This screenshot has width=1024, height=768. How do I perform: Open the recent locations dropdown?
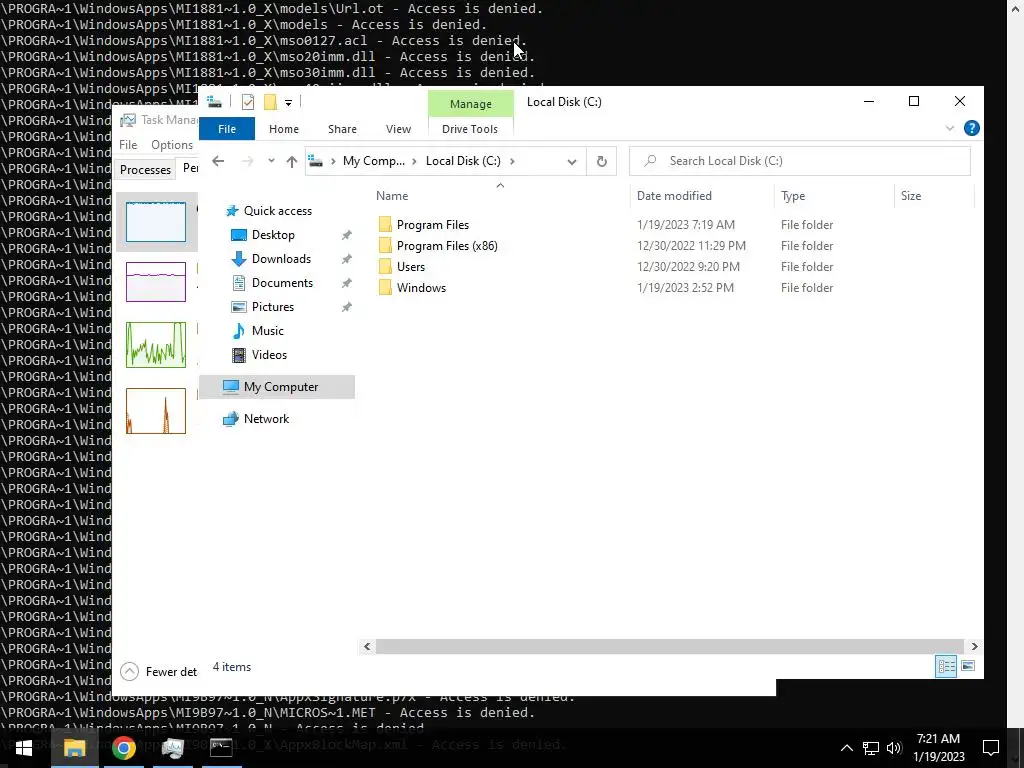(x=271, y=161)
